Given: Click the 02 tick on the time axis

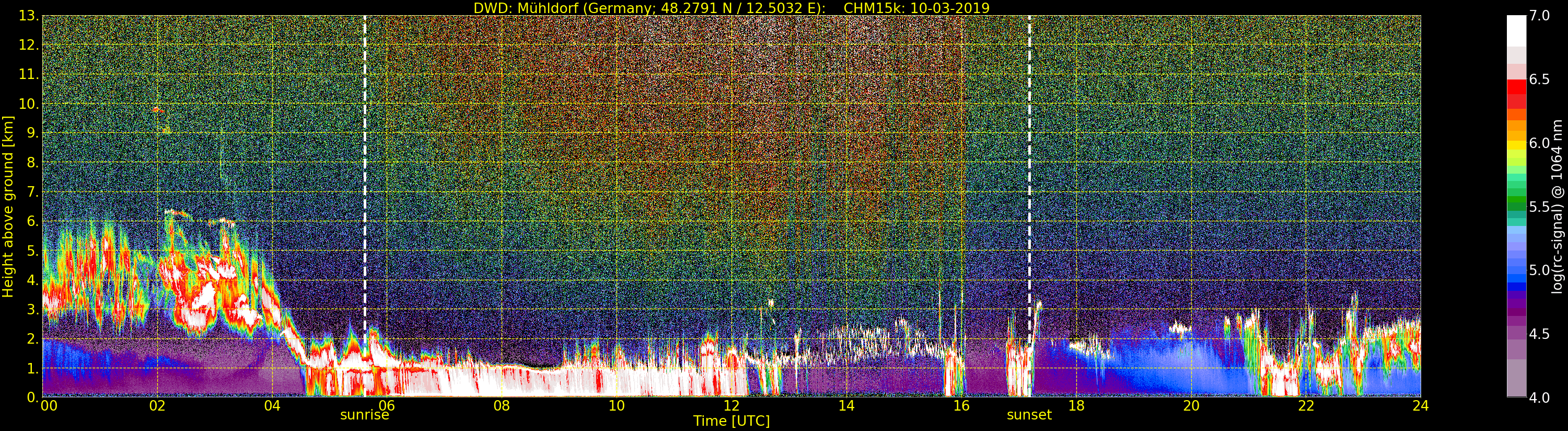Looking at the screenshot, I should 157,406.
